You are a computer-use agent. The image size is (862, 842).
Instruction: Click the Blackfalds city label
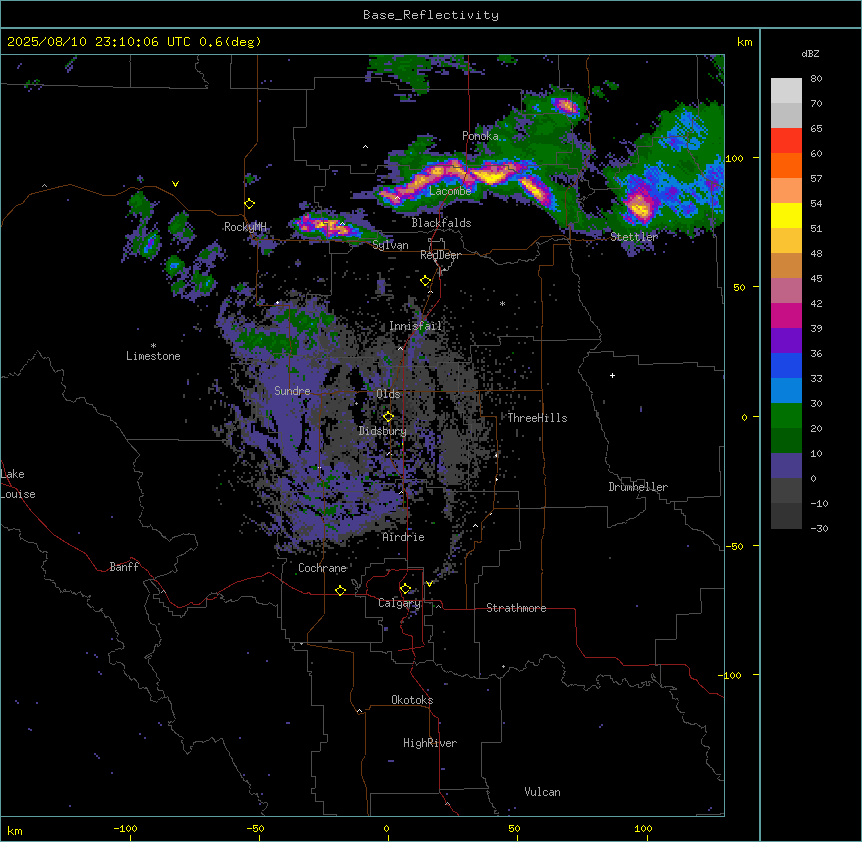click(441, 223)
